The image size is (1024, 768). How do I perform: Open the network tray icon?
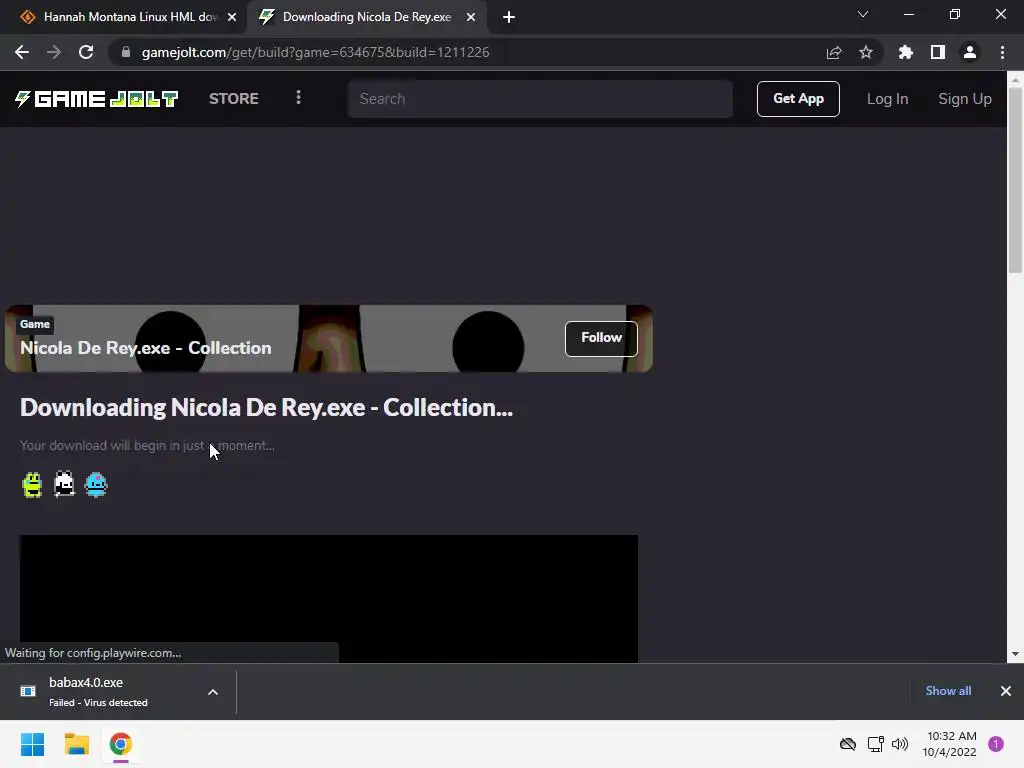pyautogui.click(x=875, y=744)
